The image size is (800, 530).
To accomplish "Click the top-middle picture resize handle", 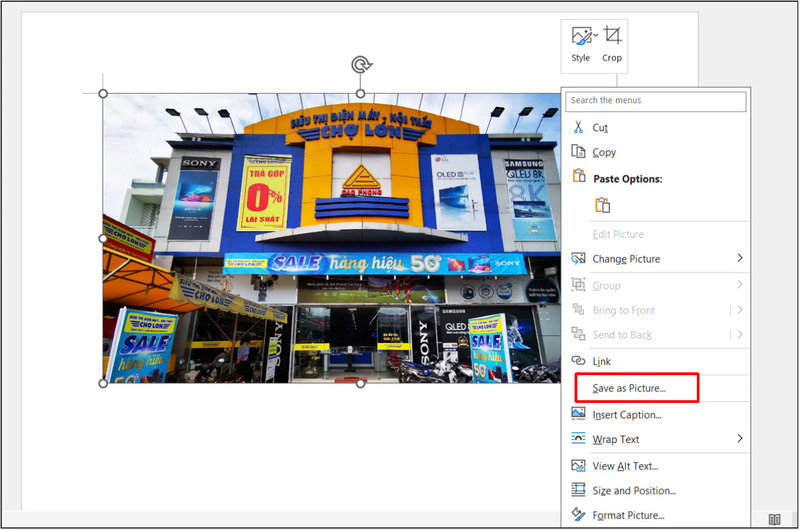I will click(360, 93).
